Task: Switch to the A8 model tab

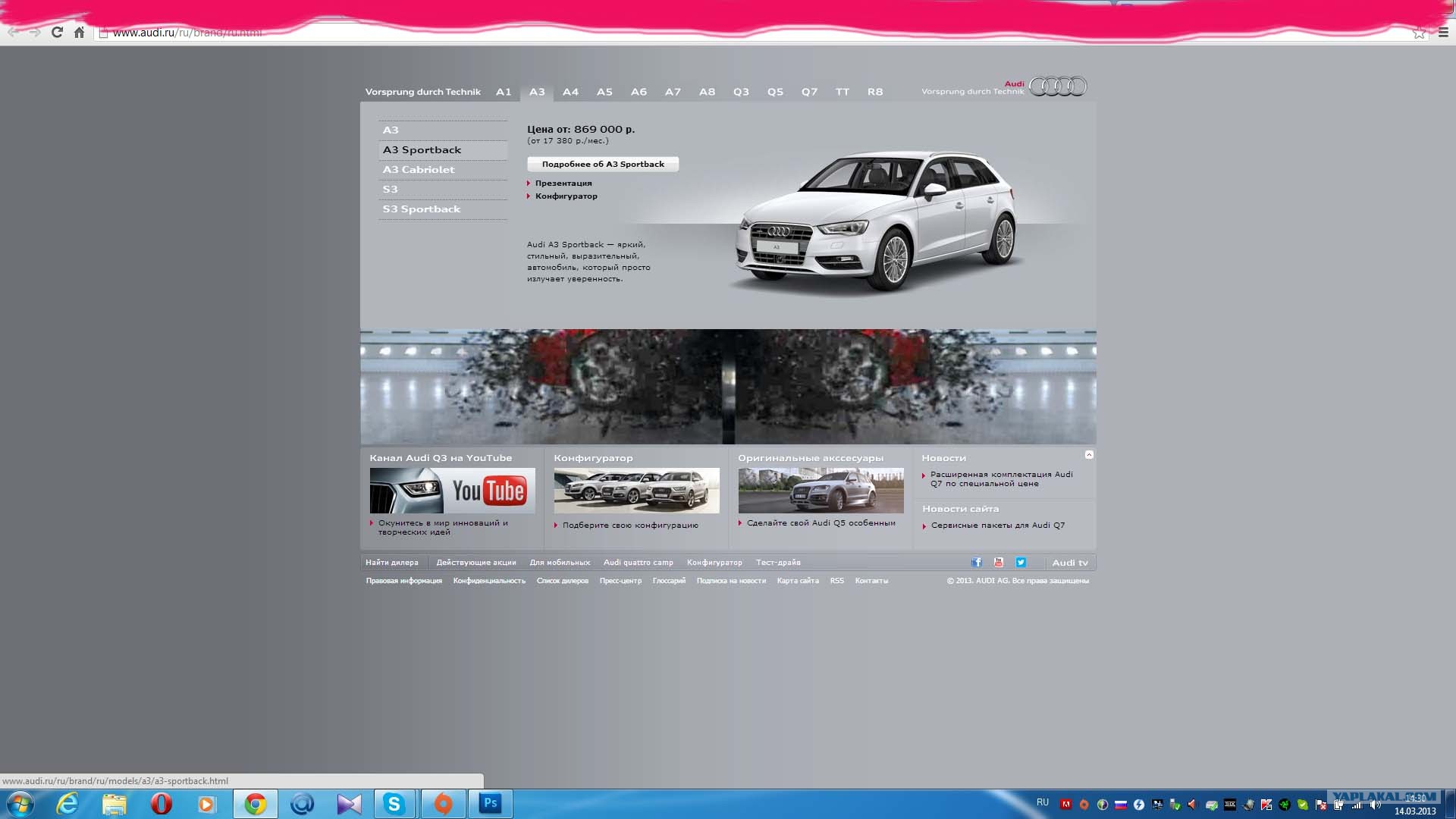Action: pos(707,92)
